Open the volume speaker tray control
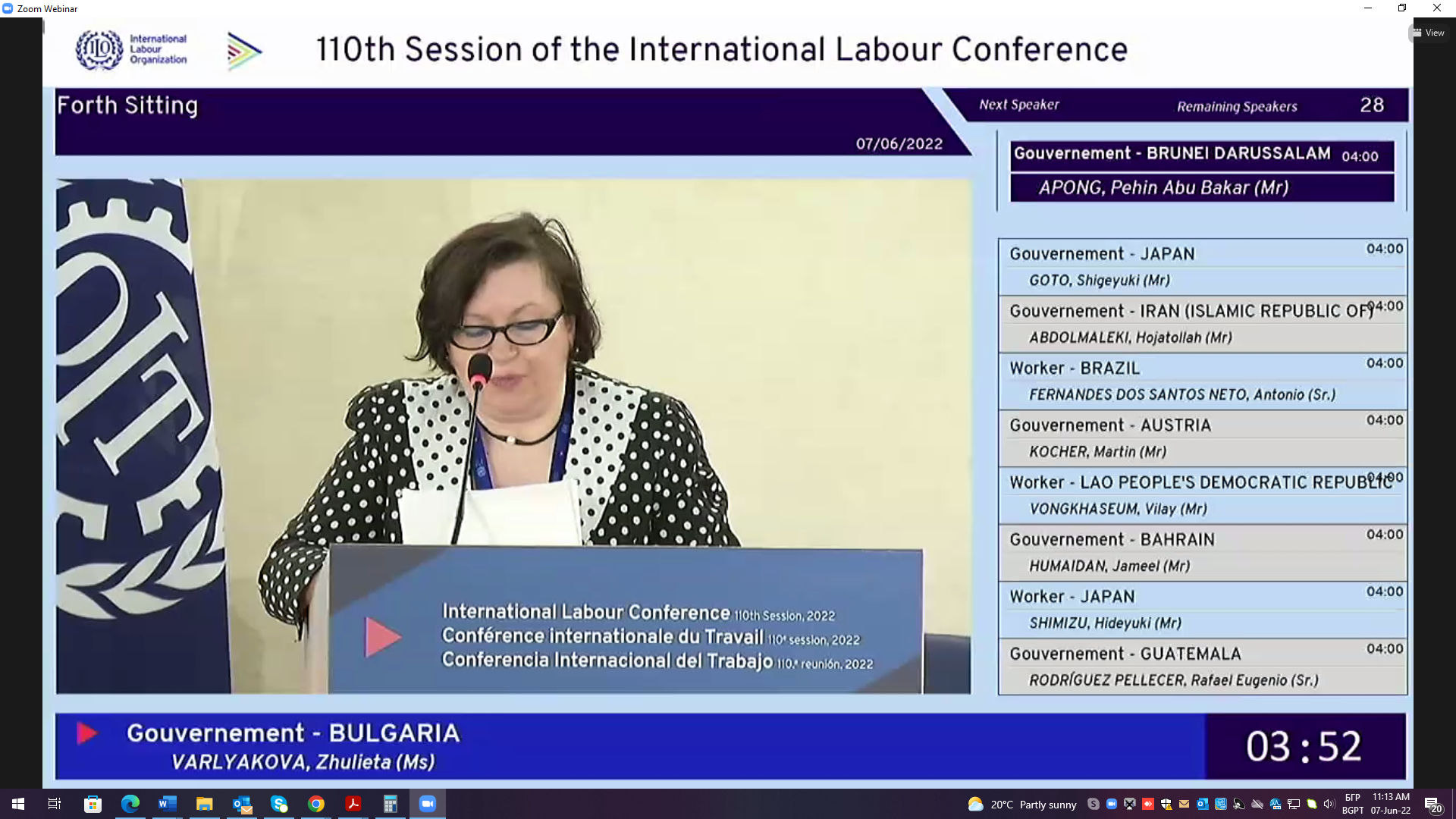The height and width of the screenshot is (819, 1456). 1329,804
